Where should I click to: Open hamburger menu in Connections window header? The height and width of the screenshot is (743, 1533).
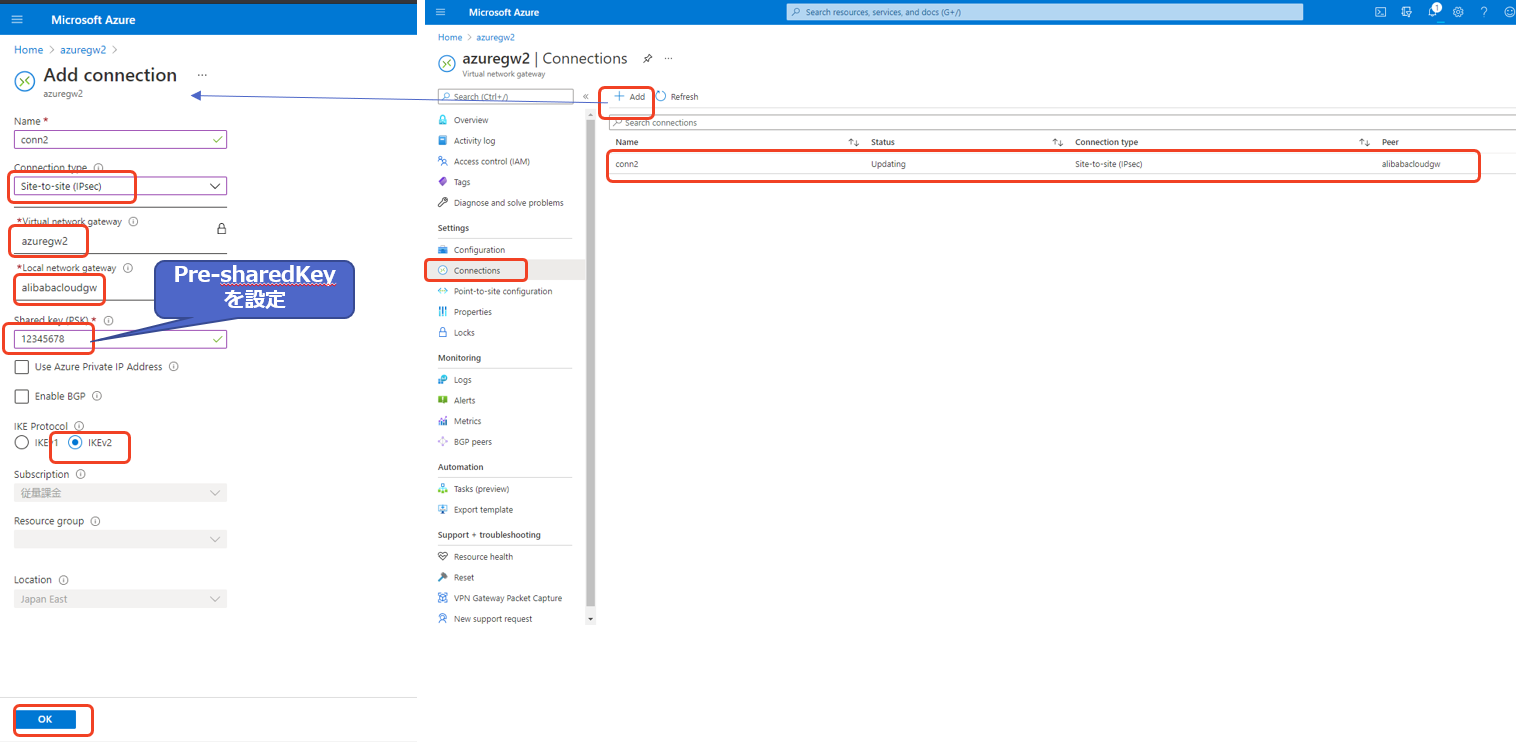point(440,12)
